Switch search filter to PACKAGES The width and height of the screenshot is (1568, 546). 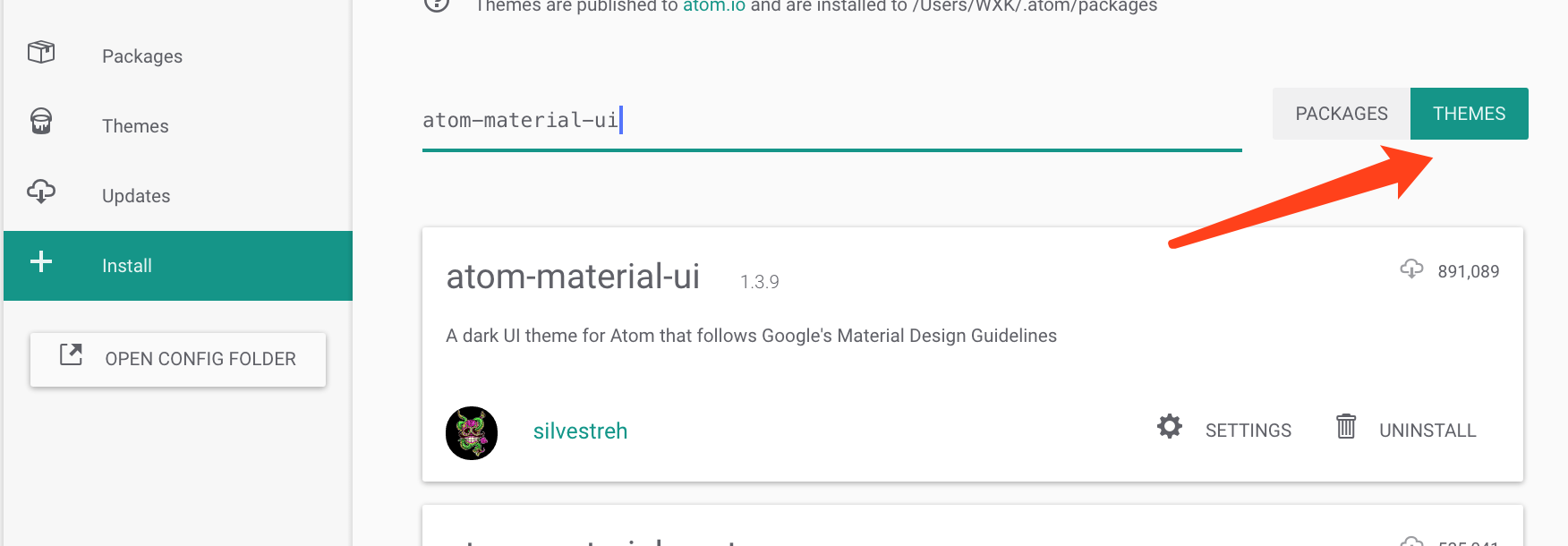(1341, 114)
